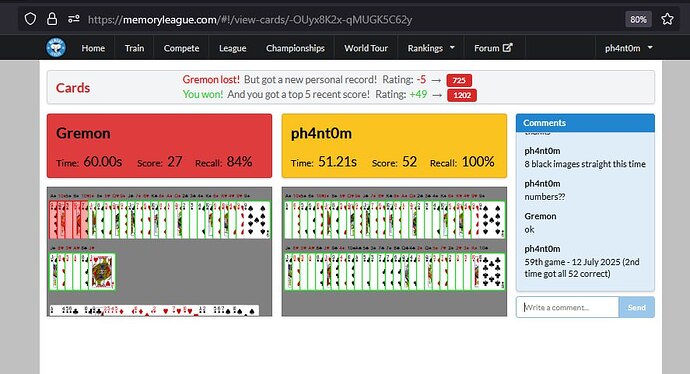Image resolution: width=690 pixels, height=374 pixels.
Task: Open the site permissions icon in address bar
Action: (x=73, y=19)
